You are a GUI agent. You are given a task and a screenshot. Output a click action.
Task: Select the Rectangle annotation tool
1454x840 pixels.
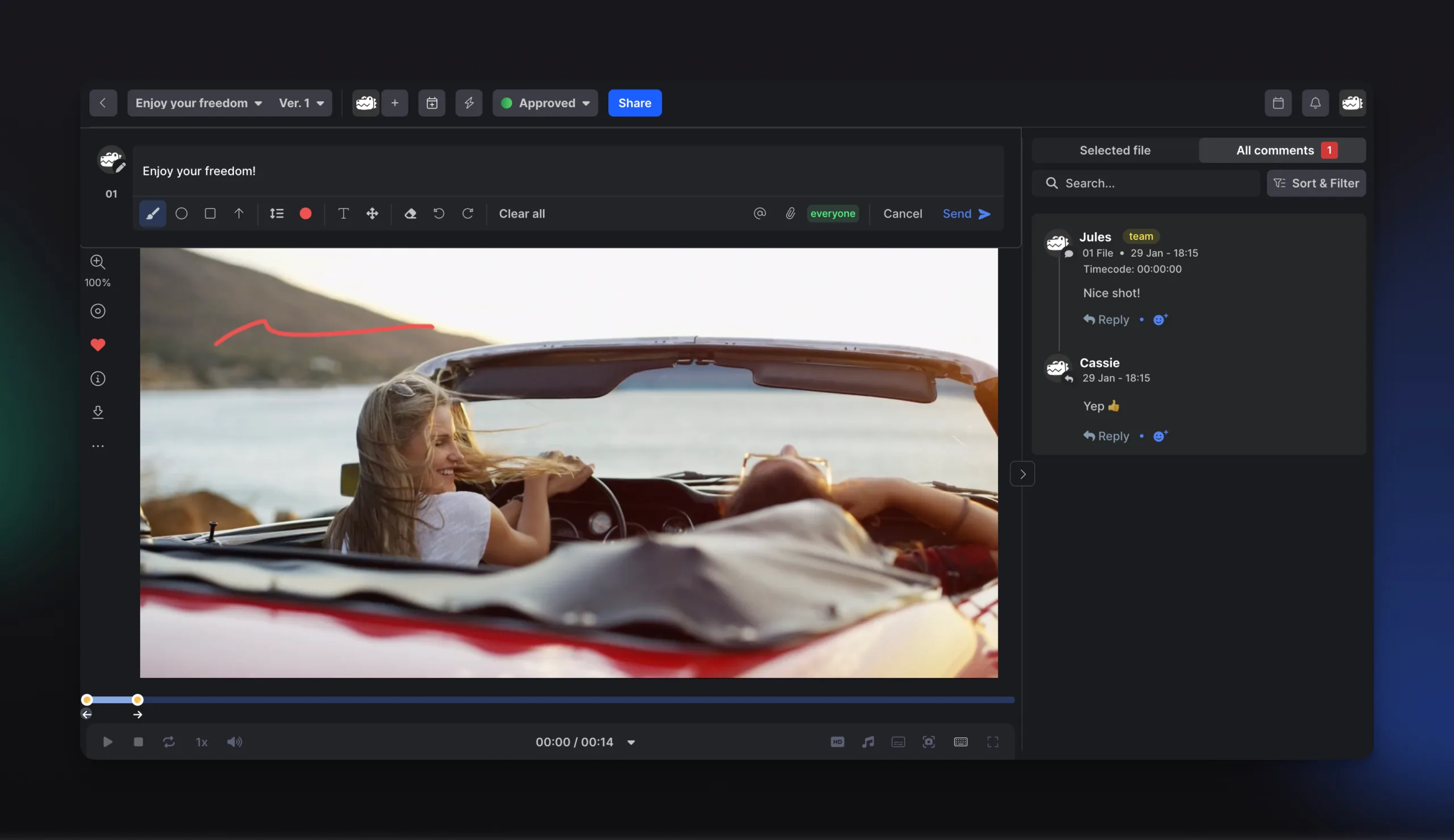[x=210, y=214]
